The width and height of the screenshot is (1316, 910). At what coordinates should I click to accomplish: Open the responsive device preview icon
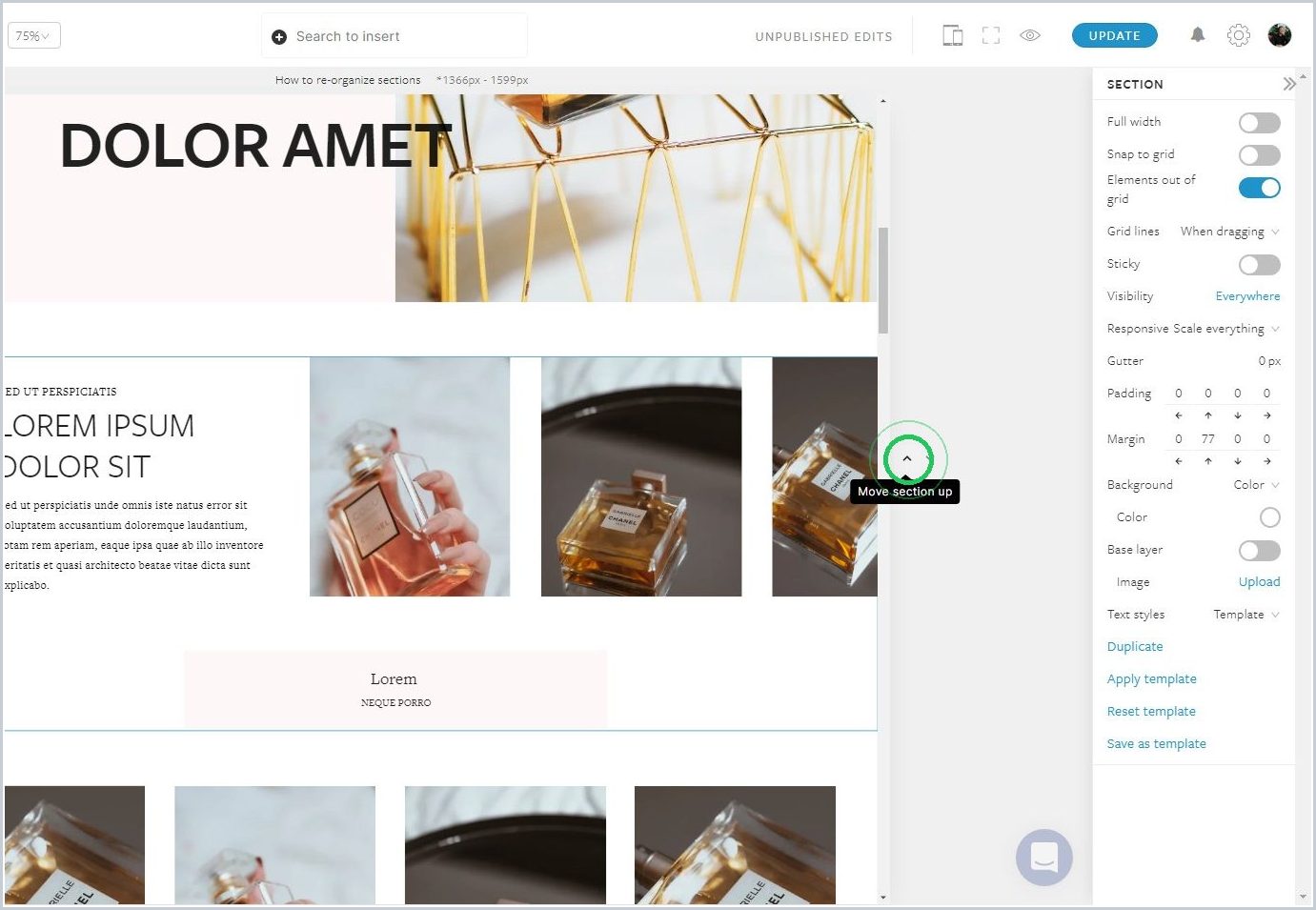pos(952,36)
